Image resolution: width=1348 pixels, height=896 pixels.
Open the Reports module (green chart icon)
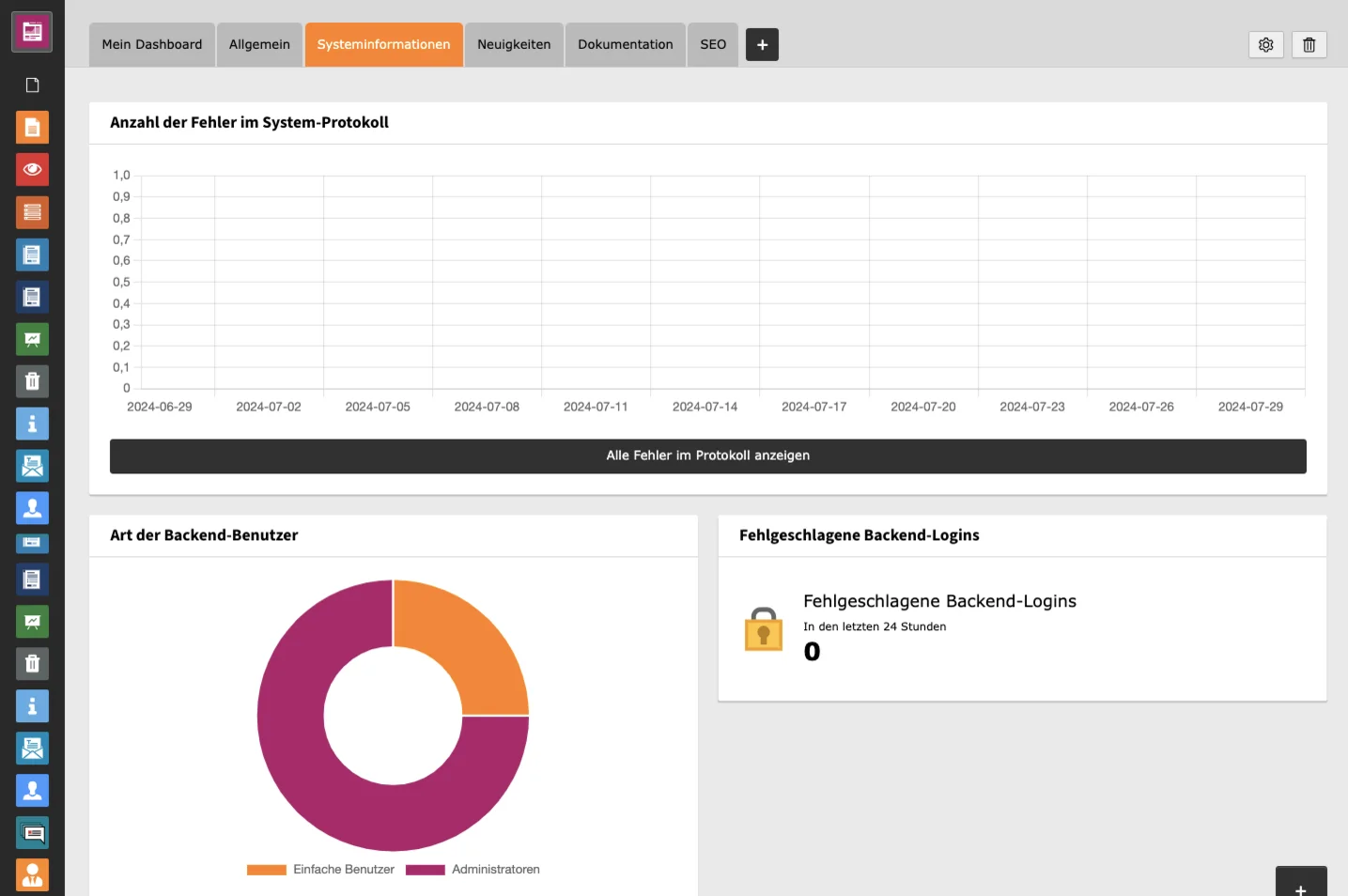pyautogui.click(x=32, y=339)
